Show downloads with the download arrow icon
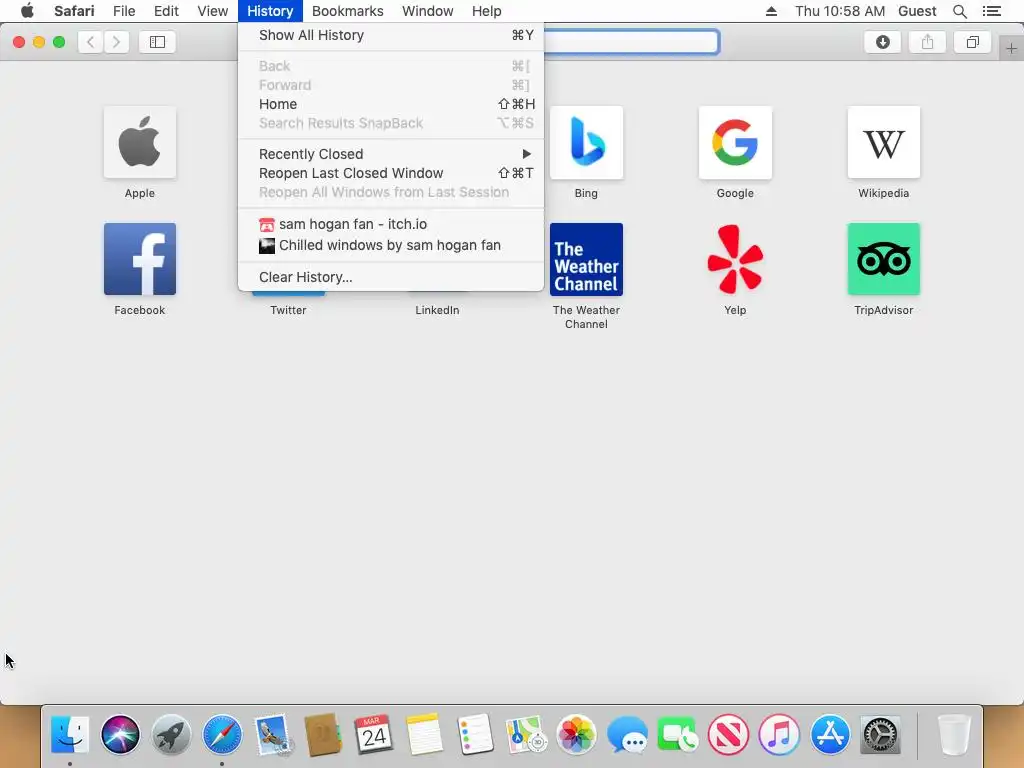1024x768 pixels. pos(883,42)
